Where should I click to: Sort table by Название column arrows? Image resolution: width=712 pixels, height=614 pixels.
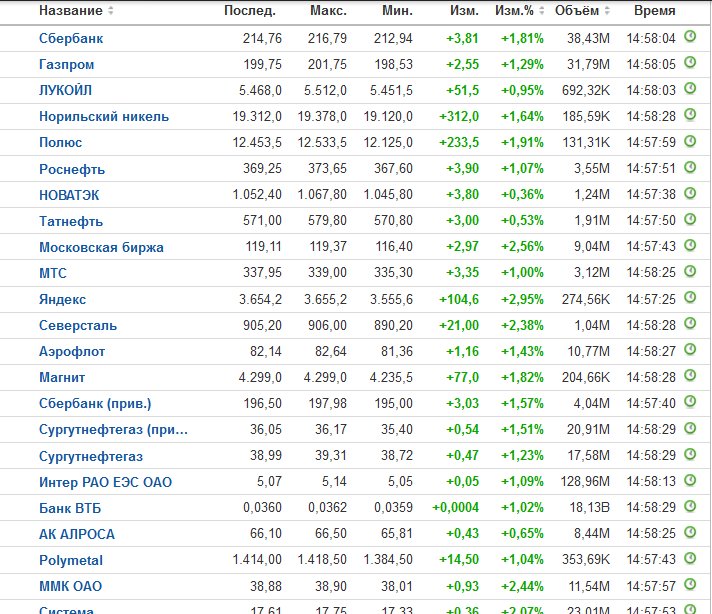click(x=110, y=10)
